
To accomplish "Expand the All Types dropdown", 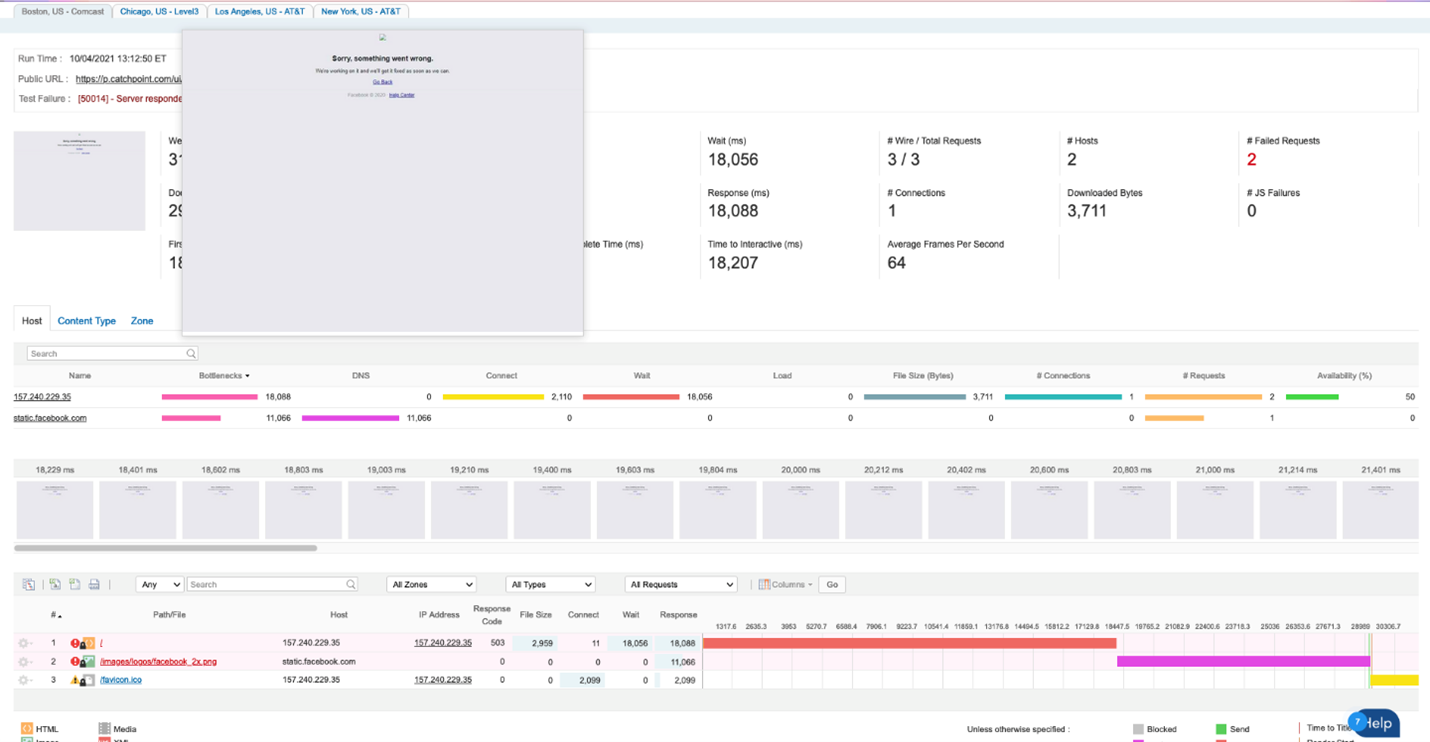I will (x=550, y=584).
